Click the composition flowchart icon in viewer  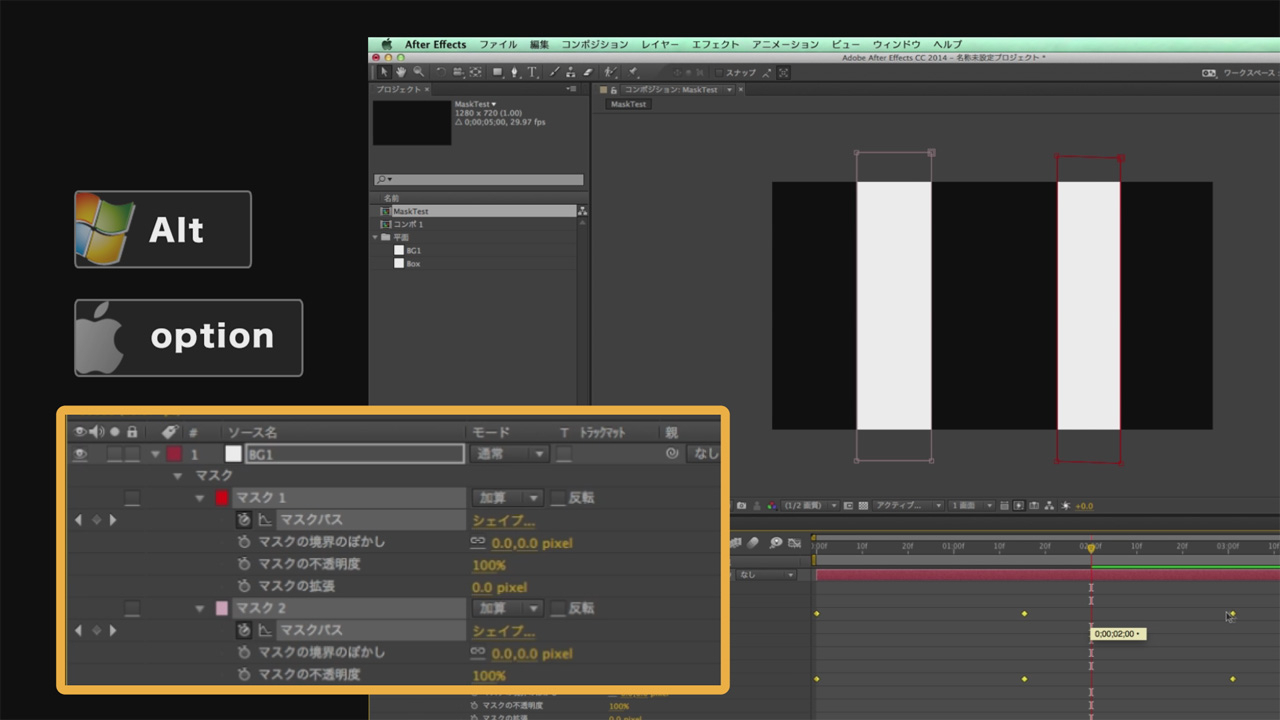click(x=1049, y=506)
